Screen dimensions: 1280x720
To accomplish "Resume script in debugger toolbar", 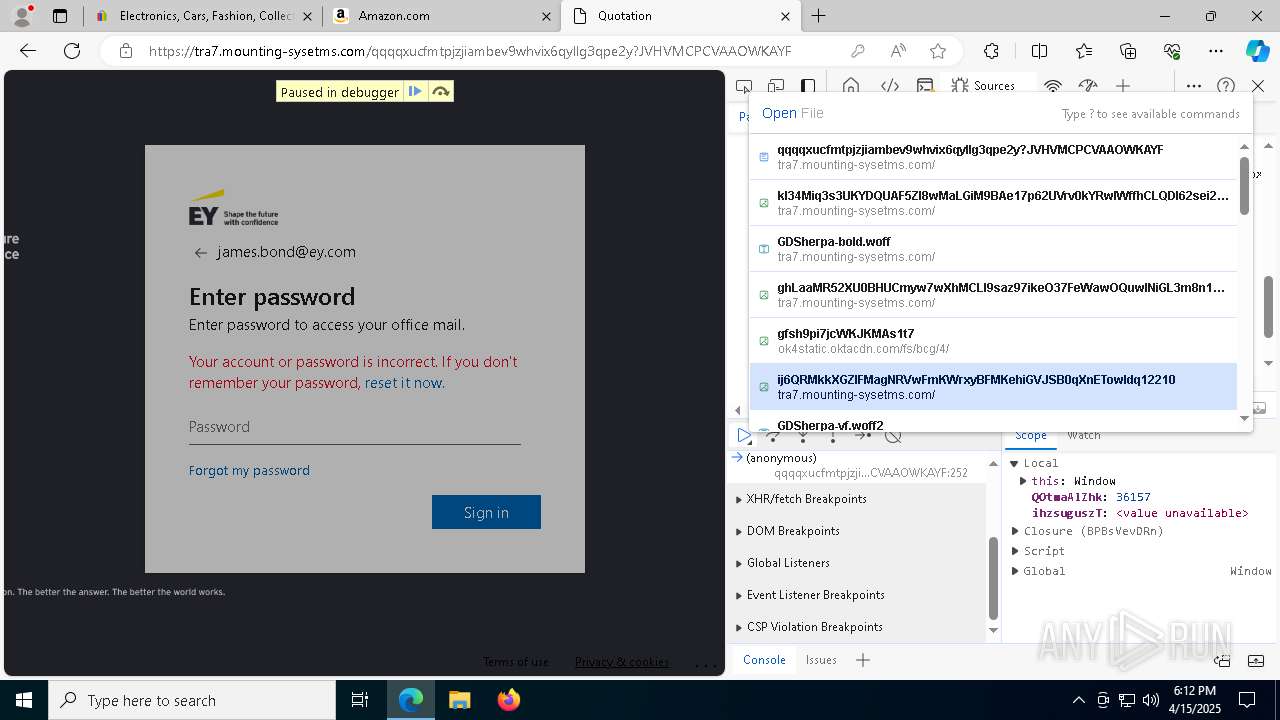I will [x=744, y=435].
